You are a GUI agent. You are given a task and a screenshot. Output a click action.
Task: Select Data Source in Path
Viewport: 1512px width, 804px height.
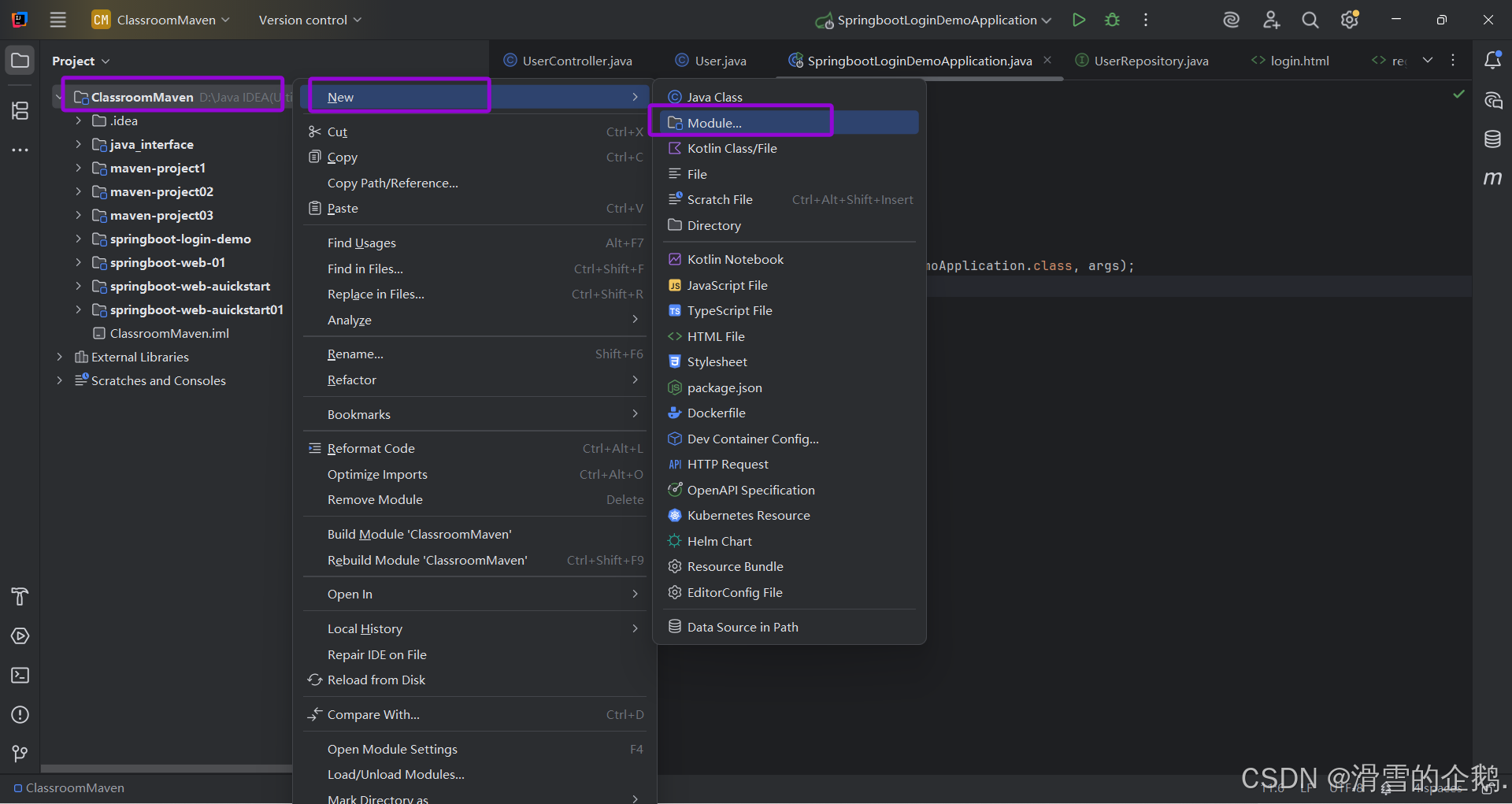pos(789,627)
